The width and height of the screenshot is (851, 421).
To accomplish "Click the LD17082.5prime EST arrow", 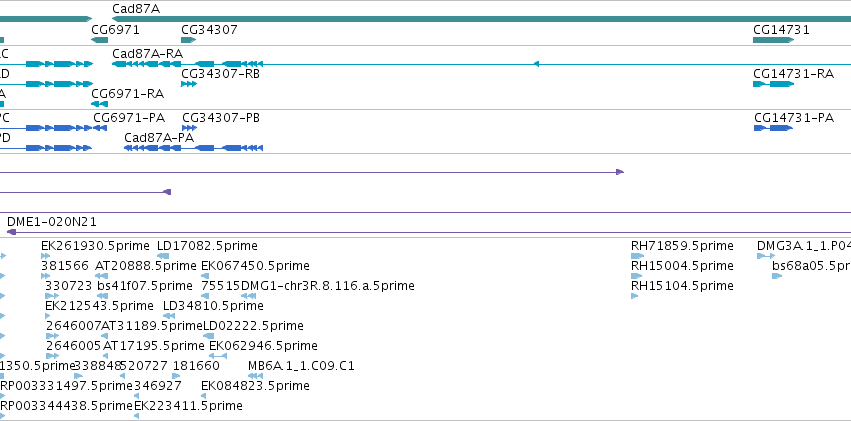I will click(163, 256).
